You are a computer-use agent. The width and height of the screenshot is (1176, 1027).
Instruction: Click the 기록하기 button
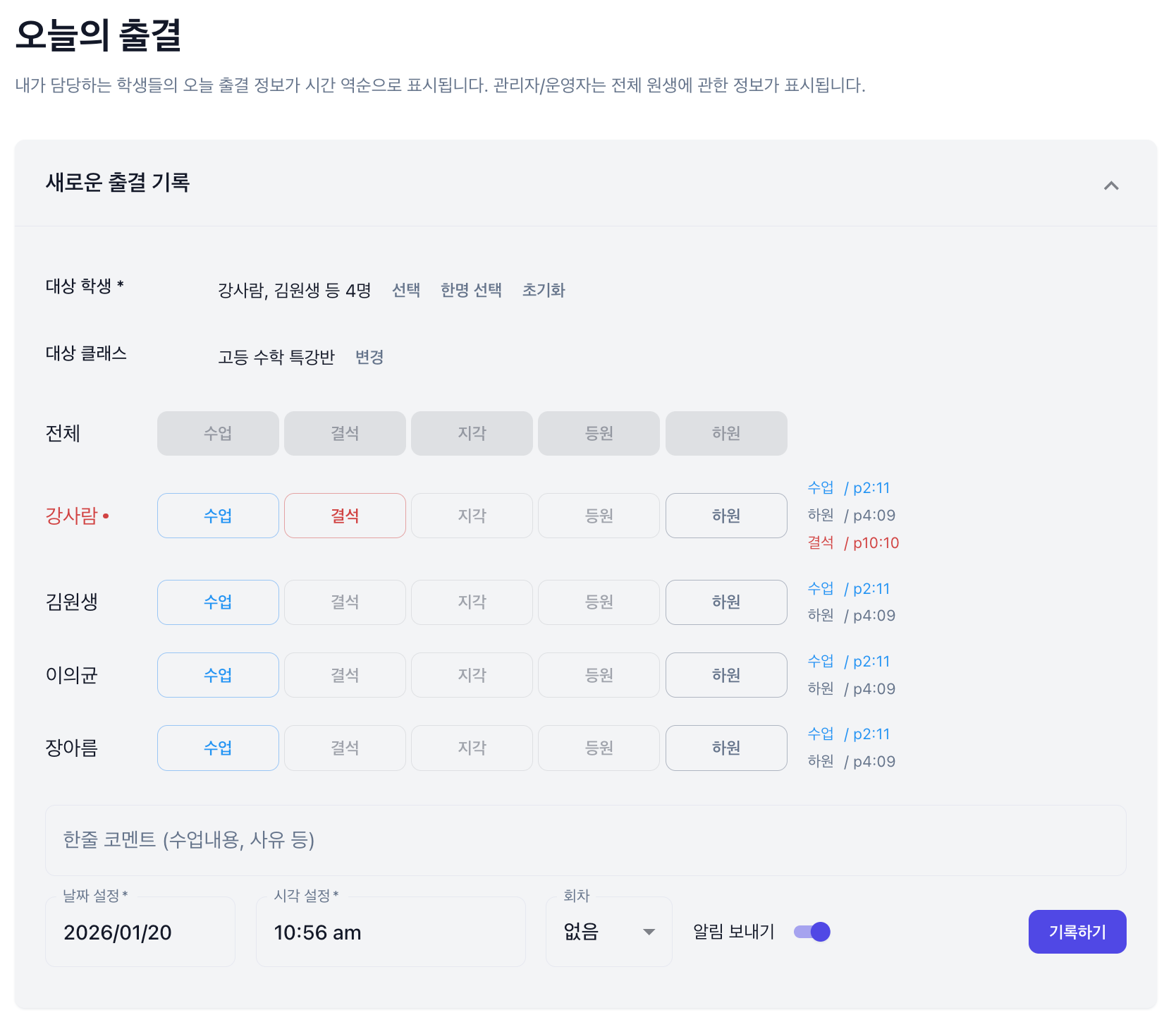tap(1077, 932)
